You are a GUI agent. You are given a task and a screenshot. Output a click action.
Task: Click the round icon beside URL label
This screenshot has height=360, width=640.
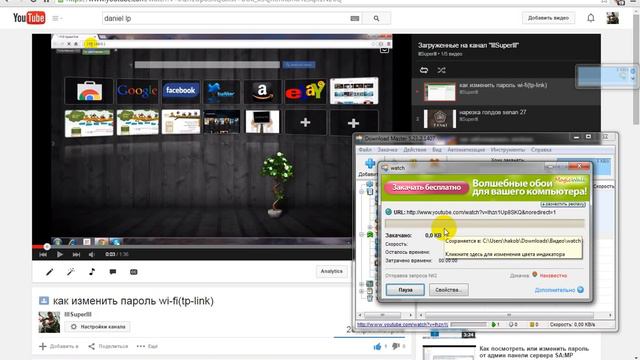388,212
